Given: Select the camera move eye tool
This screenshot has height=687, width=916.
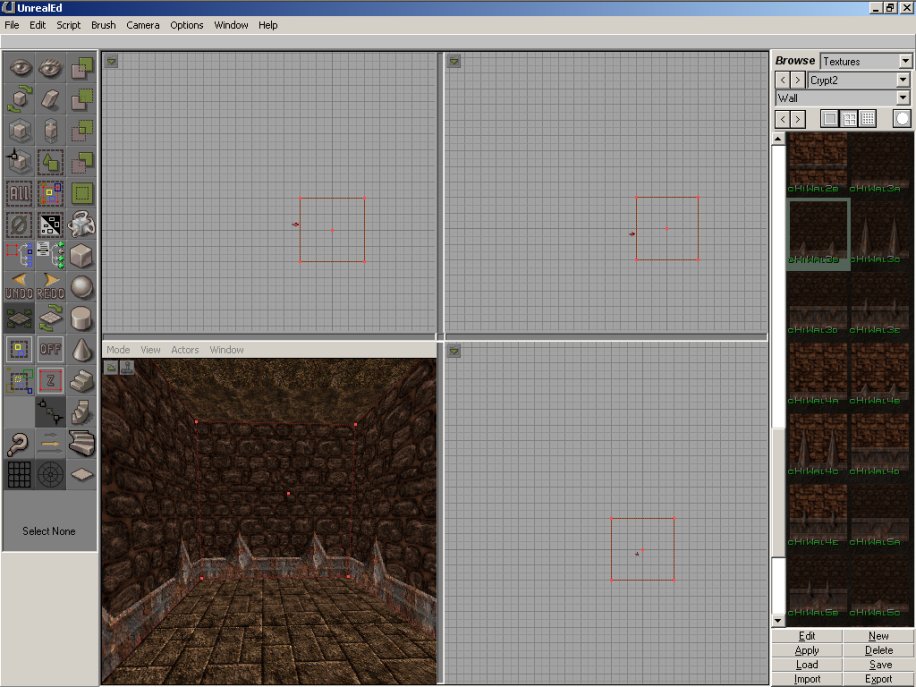Looking at the screenshot, I should (19, 68).
